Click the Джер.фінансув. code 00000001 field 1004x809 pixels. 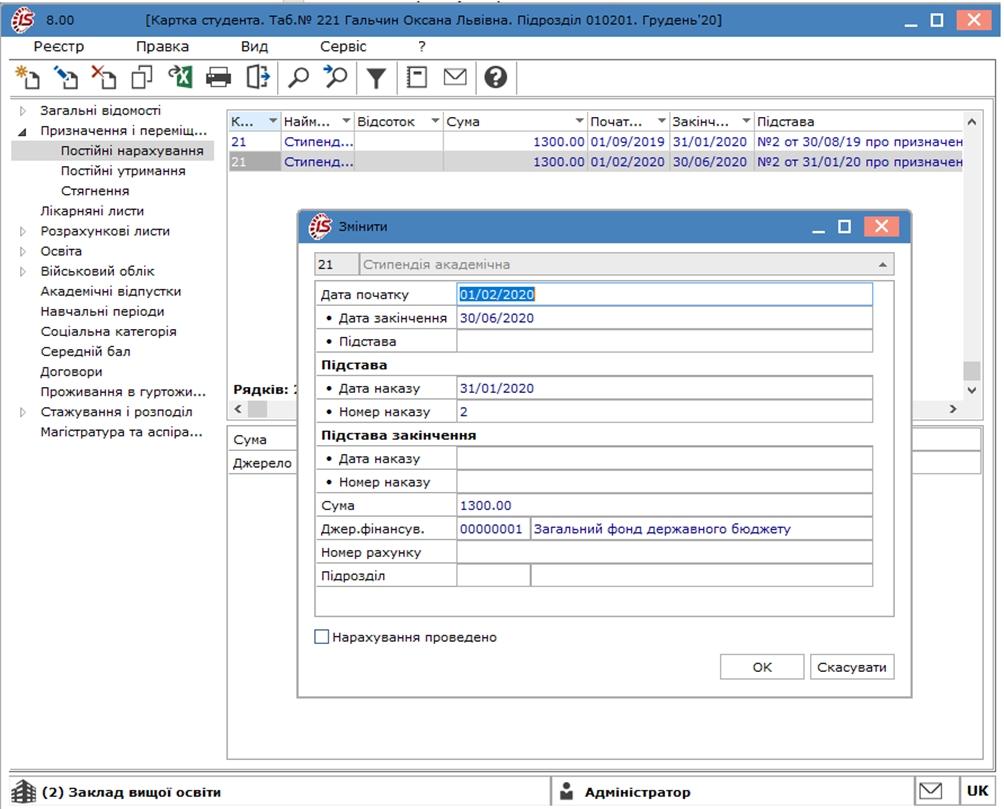pyautogui.click(x=493, y=529)
